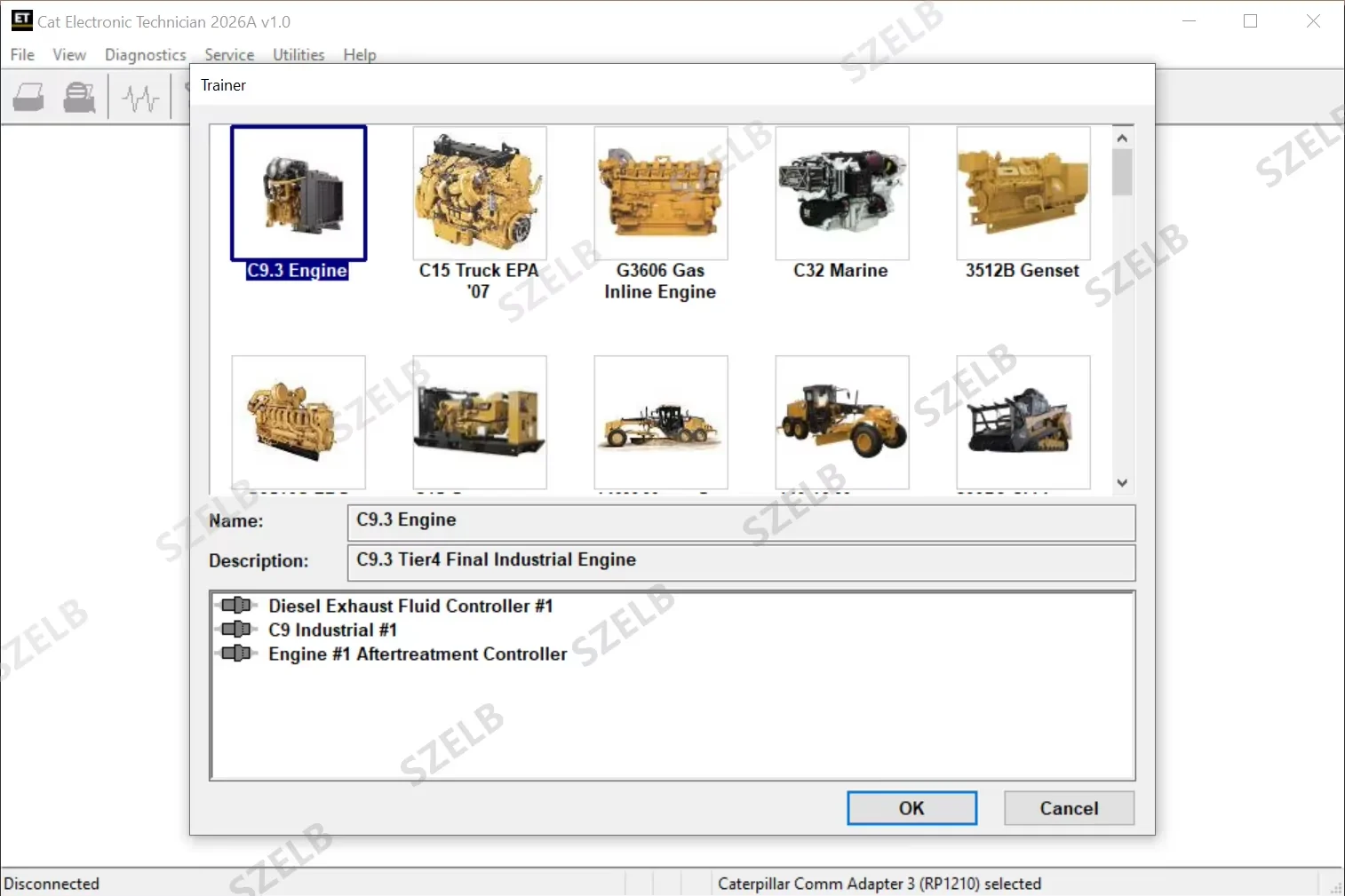Select the angled motor grader thumbnail
The height and width of the screenshot is (896, 1345).
[x=842, y=423]
